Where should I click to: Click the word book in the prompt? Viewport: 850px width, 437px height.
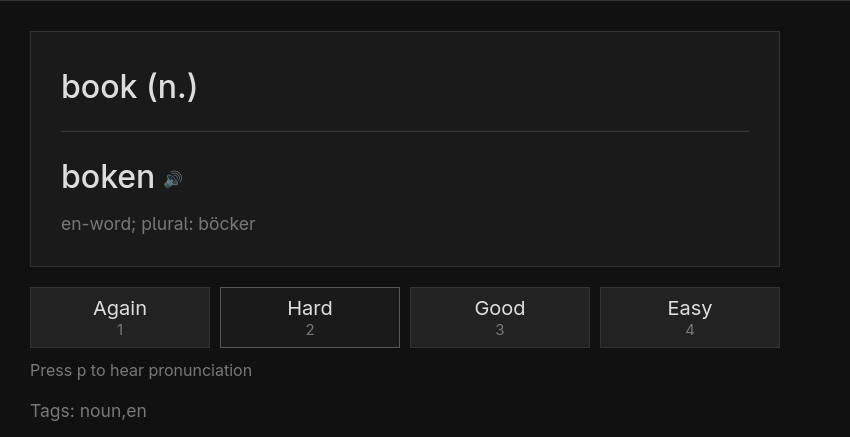click(x=99, y=87)
